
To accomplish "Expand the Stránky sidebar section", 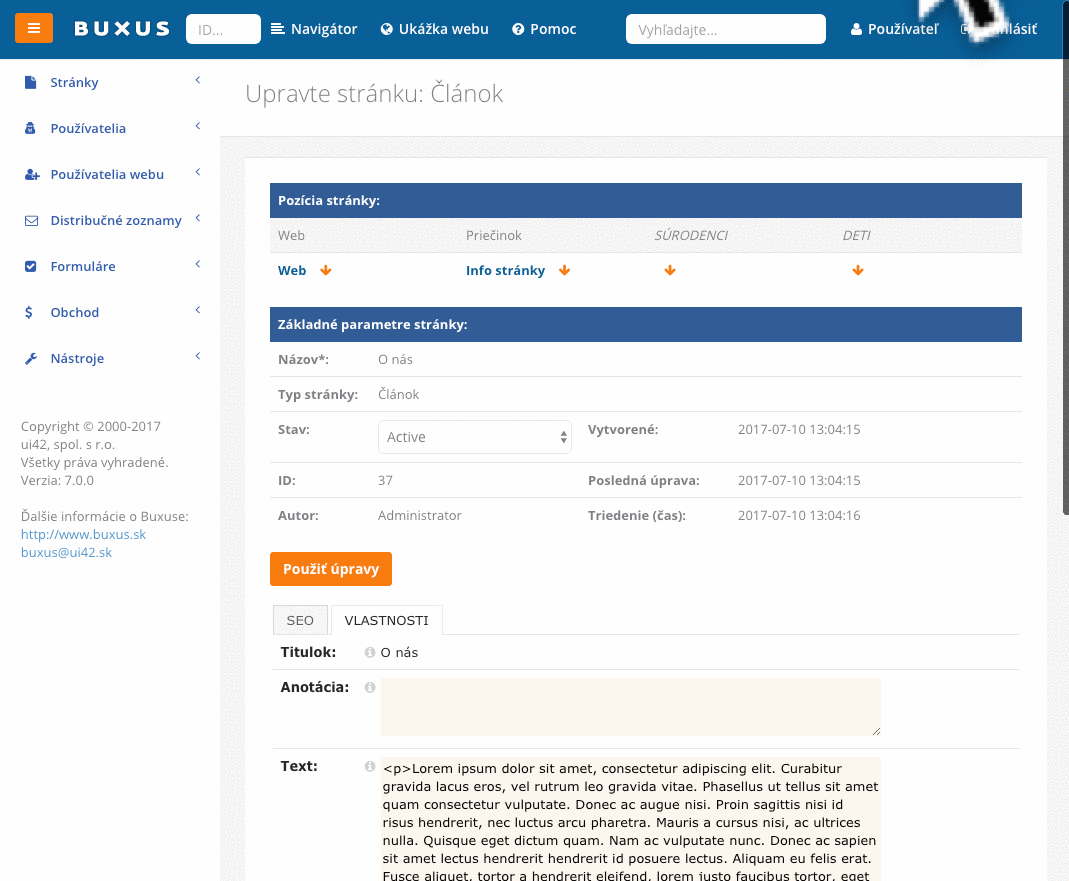I will pos(197,80).
